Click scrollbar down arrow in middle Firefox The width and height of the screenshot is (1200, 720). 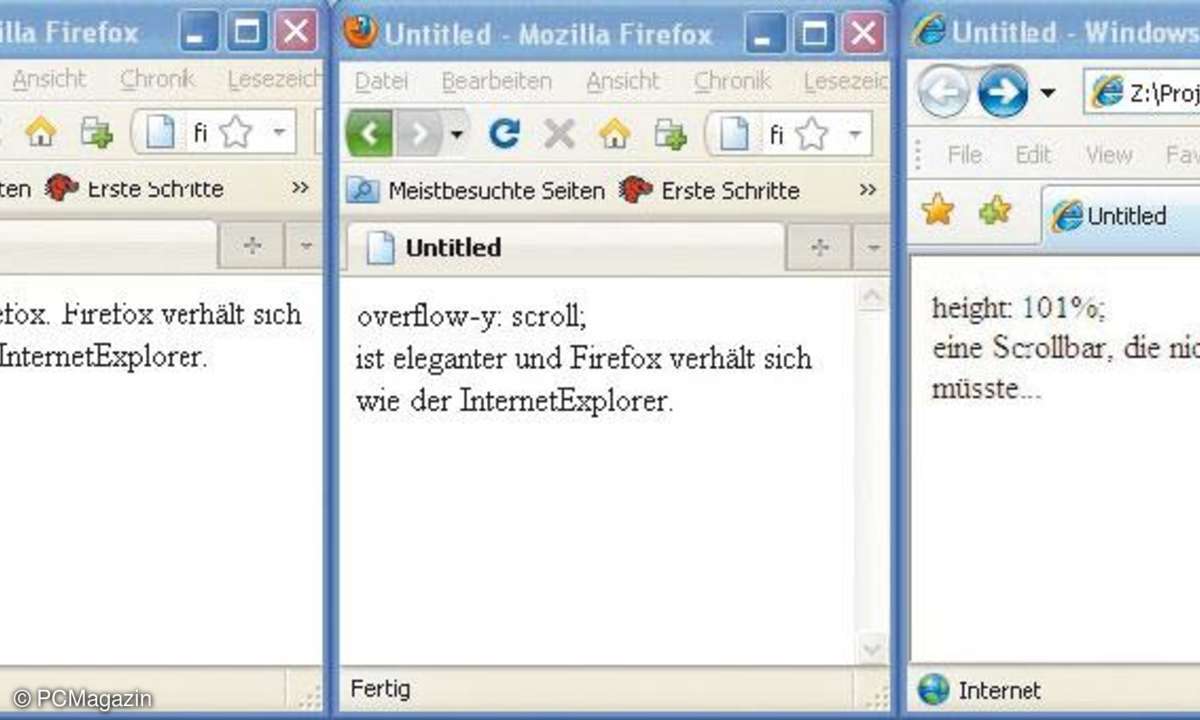click(873, 648)
